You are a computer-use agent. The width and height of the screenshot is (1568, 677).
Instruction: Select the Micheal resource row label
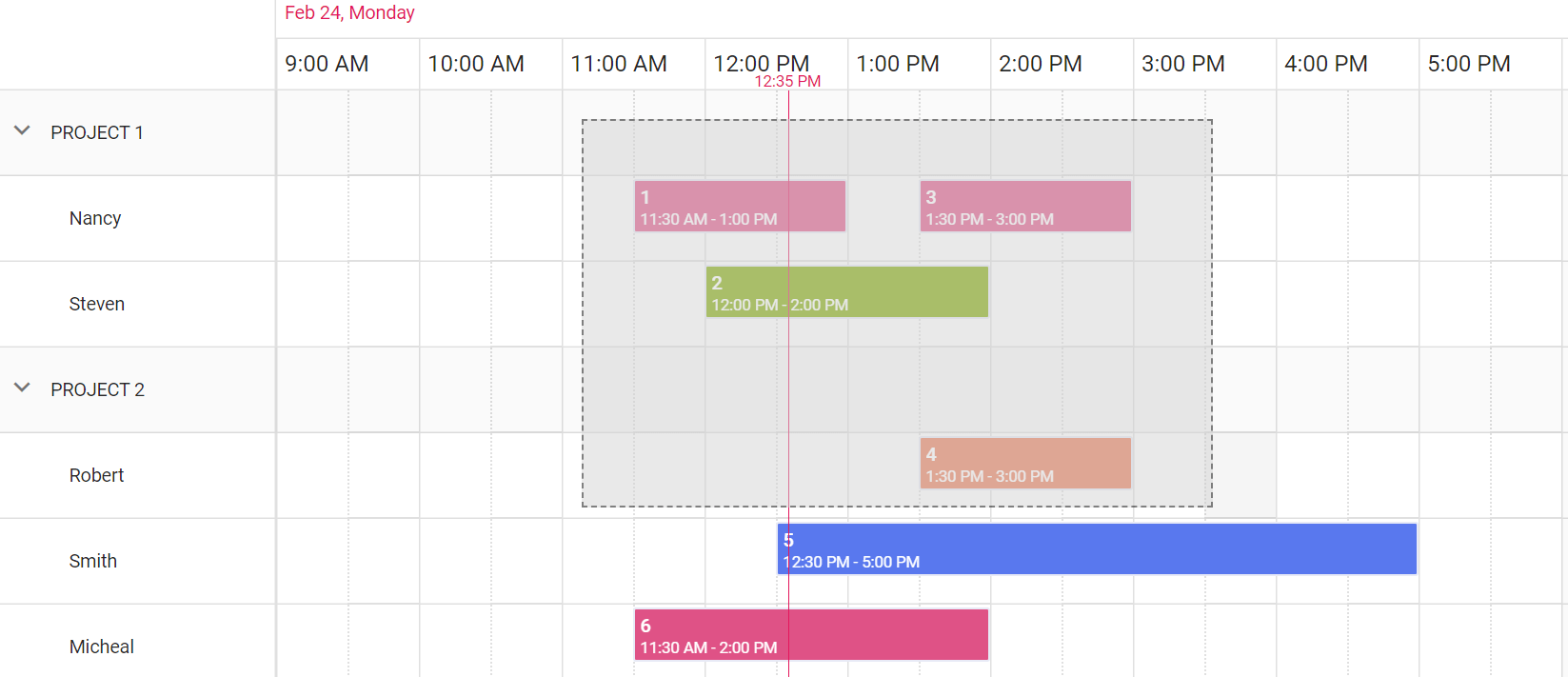pos(101,647)
